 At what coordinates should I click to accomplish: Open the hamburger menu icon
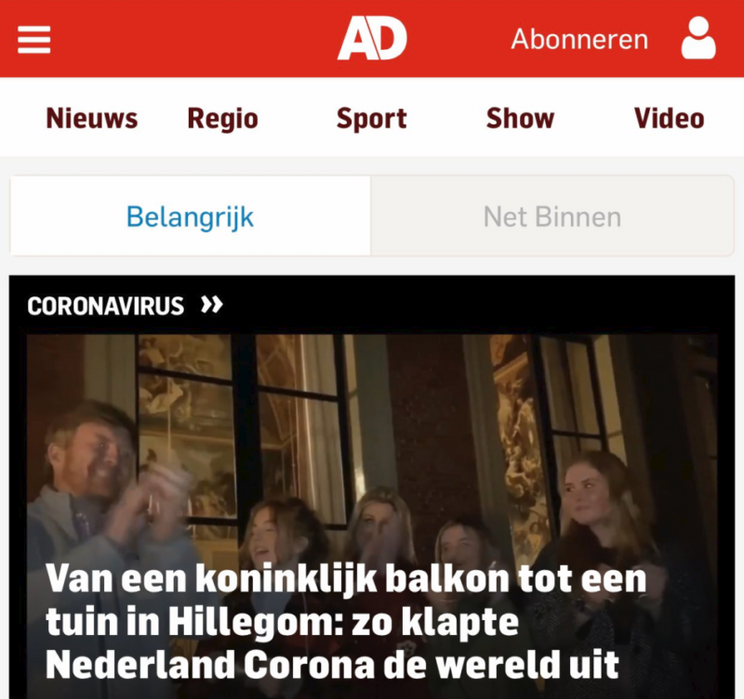pyautogui.click(x=34, y=39)
